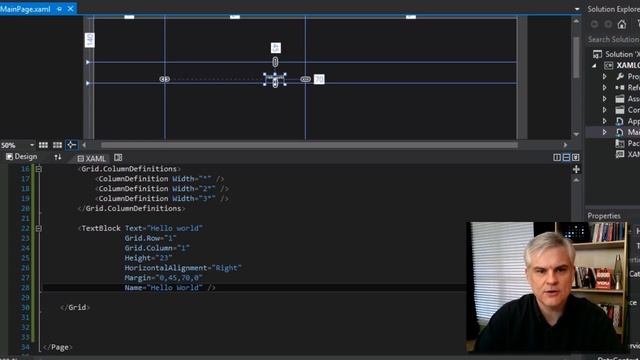Screen dimensions: 640x360
Task: Click the Assets folder icon
Action: pos(620,99)
